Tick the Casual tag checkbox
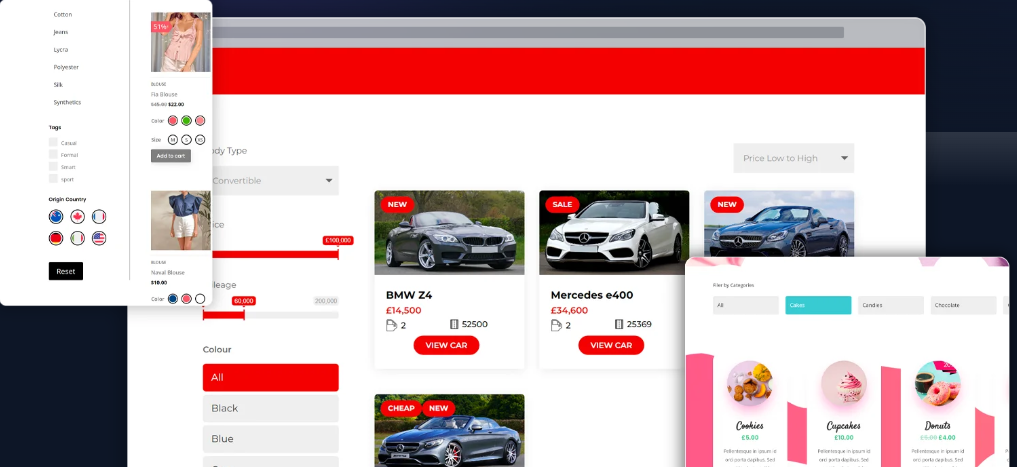The height and width of the screenshot is (467, 1017). tap(53, 142)
